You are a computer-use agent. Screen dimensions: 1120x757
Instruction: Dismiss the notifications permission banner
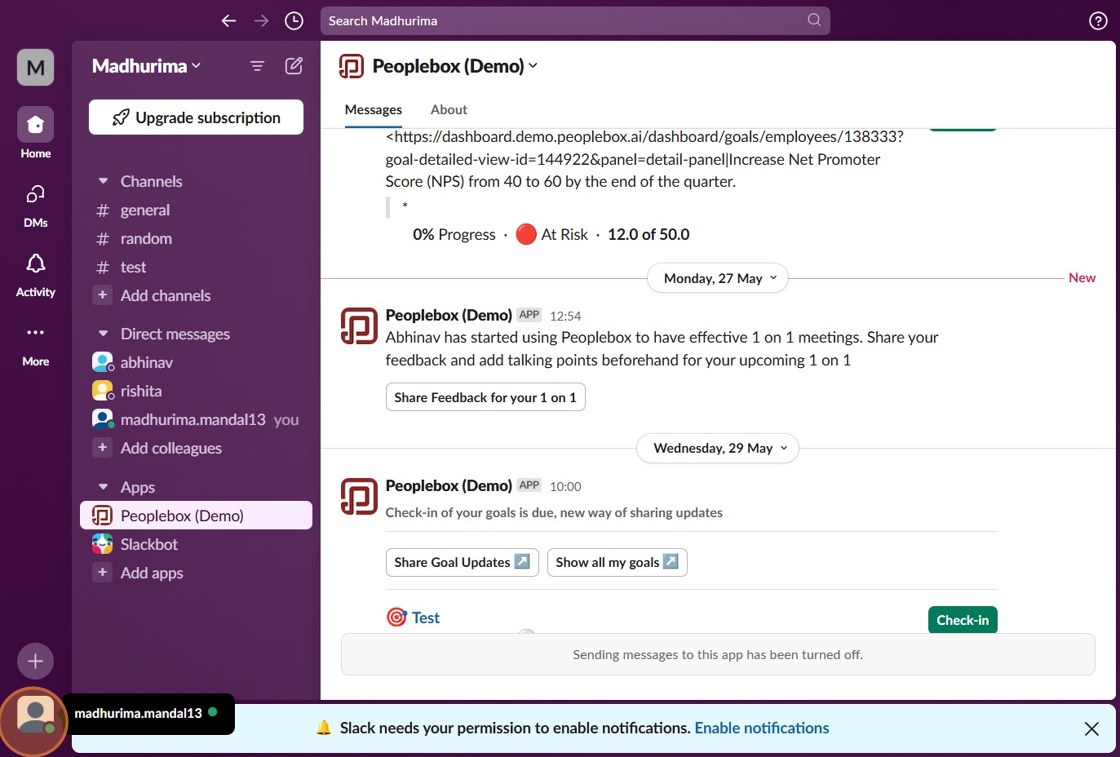click(1091, 728)
